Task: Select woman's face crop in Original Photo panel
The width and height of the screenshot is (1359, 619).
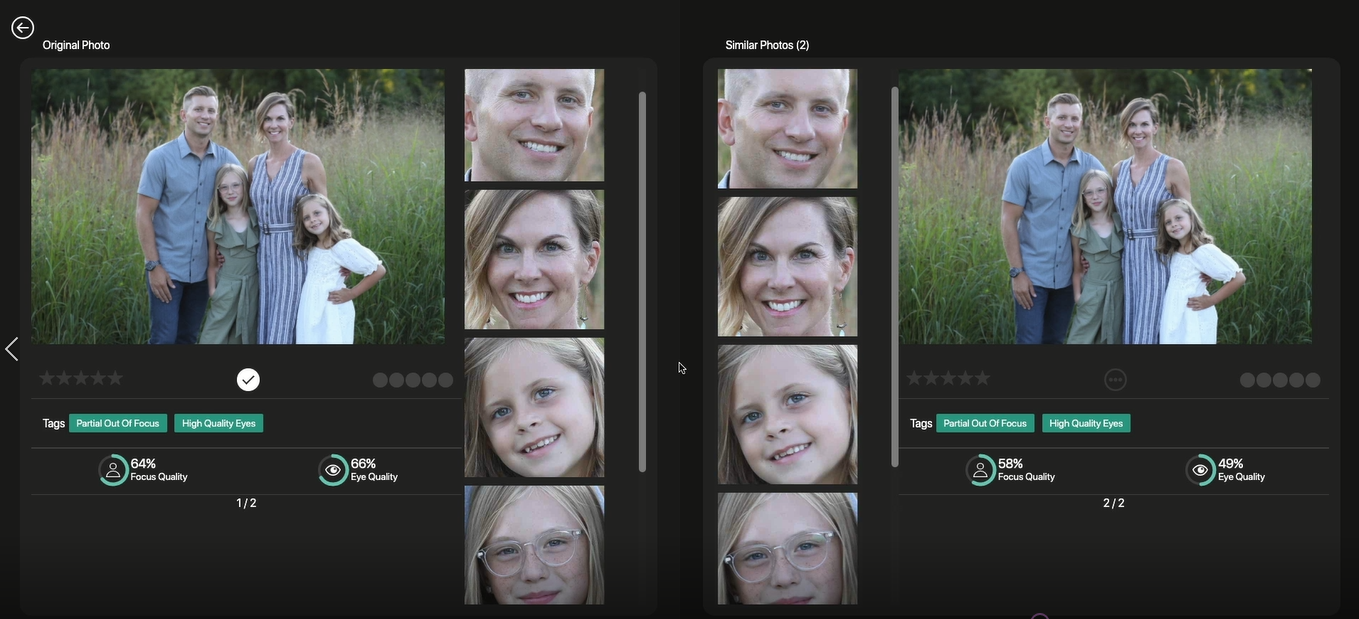Action: coord(534,259)
